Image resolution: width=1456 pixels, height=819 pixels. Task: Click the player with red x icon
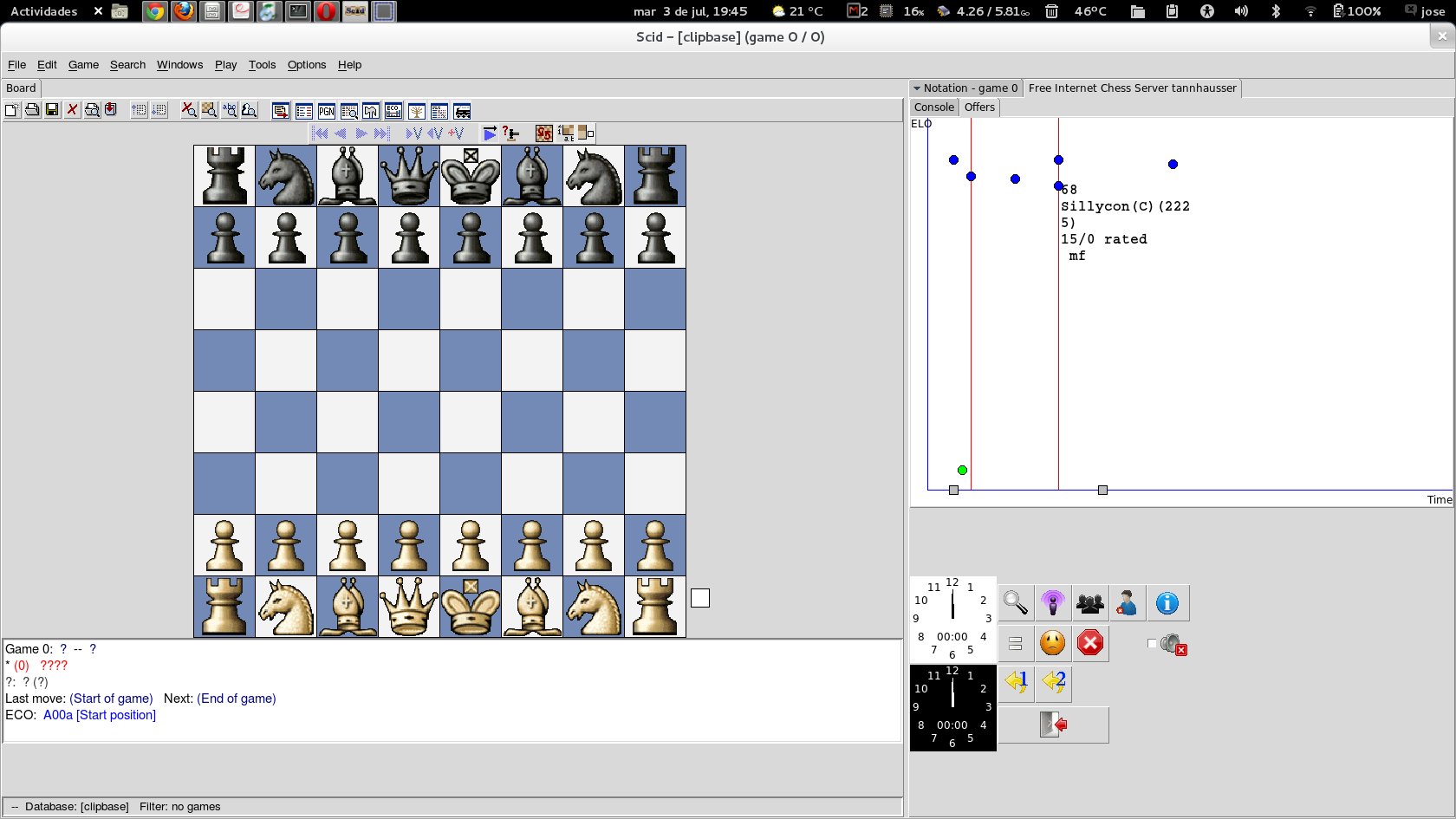tap(1127, 602)
